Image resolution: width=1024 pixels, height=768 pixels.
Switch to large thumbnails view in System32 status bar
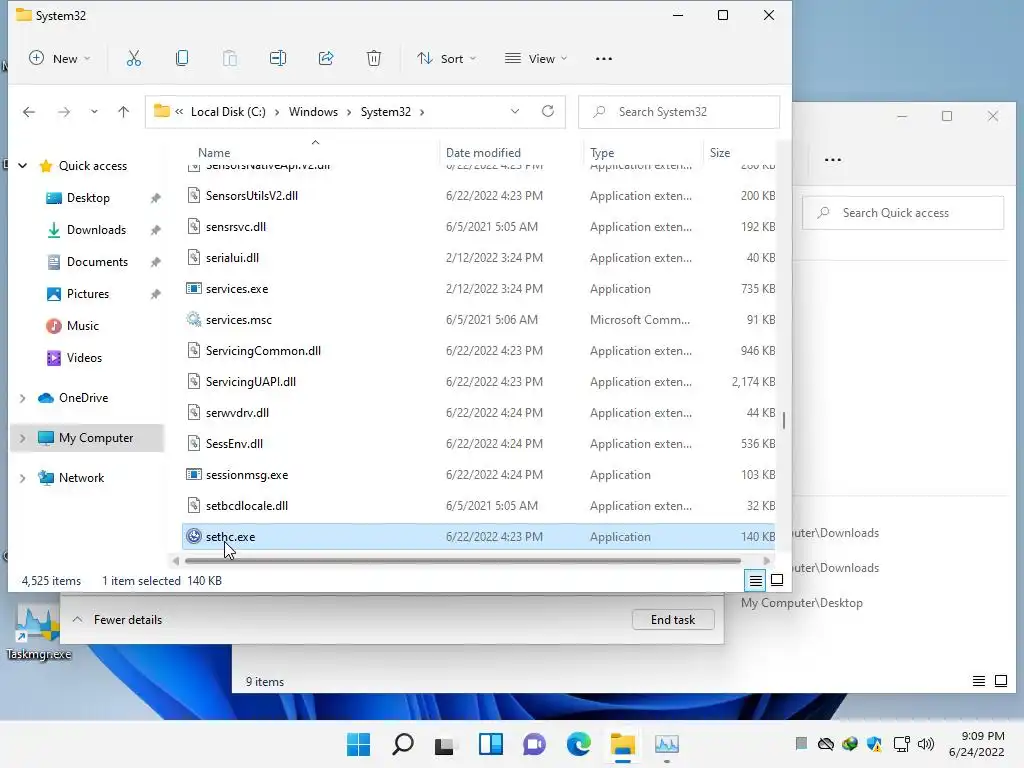[777, 580]
